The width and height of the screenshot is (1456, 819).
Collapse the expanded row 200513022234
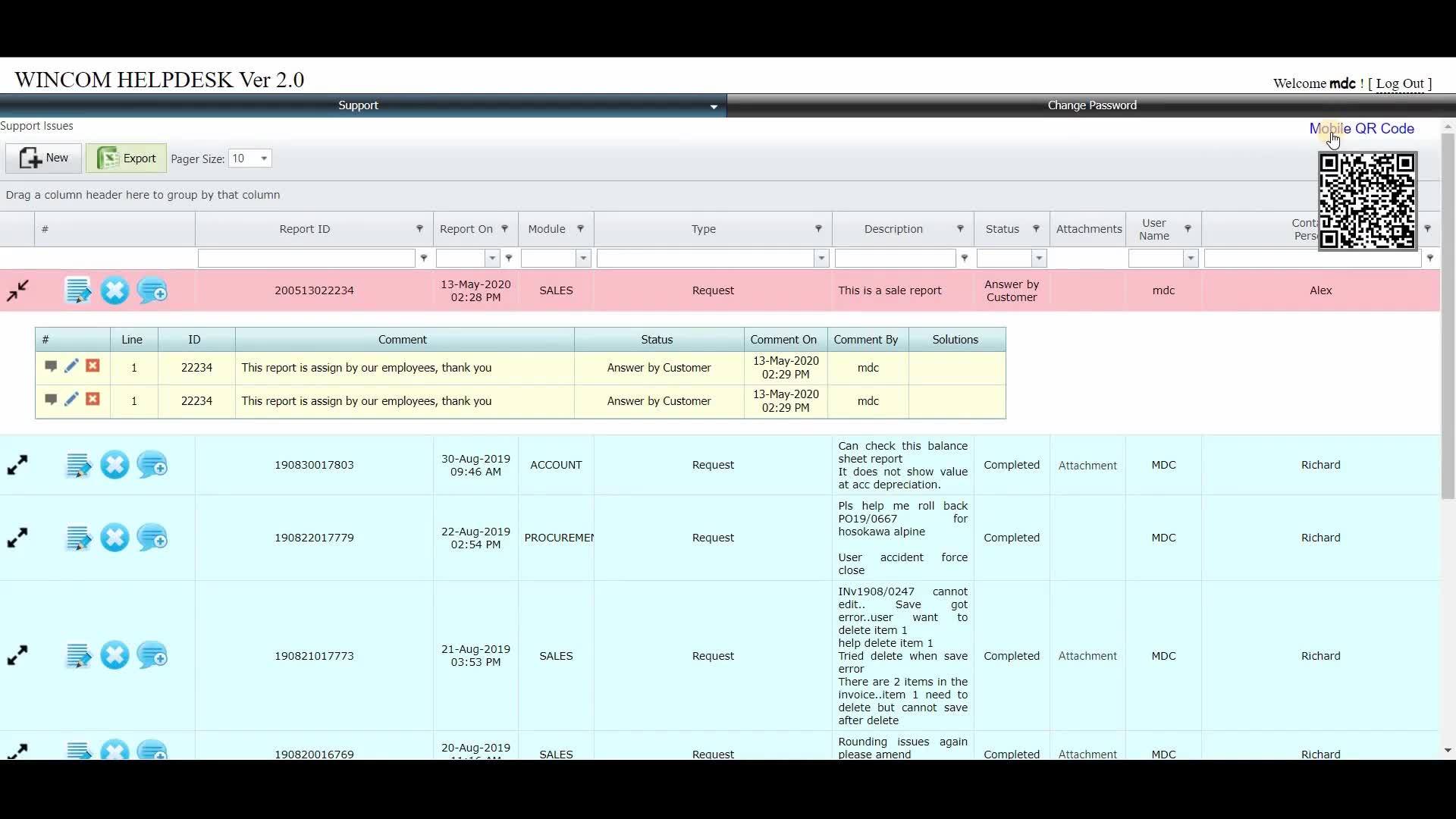tap(17, 290)
